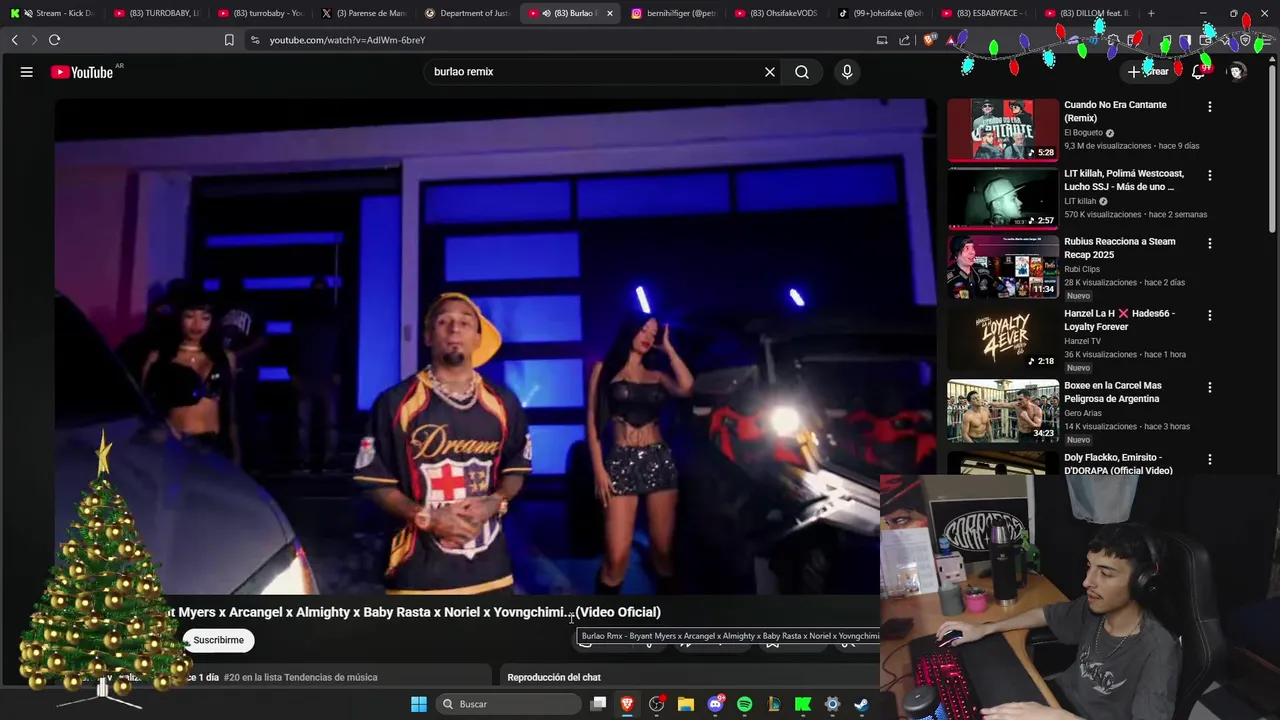Open options menu for Doly Flackko video
Screen dimensions: 1280x720
[x=1210, y=459]
